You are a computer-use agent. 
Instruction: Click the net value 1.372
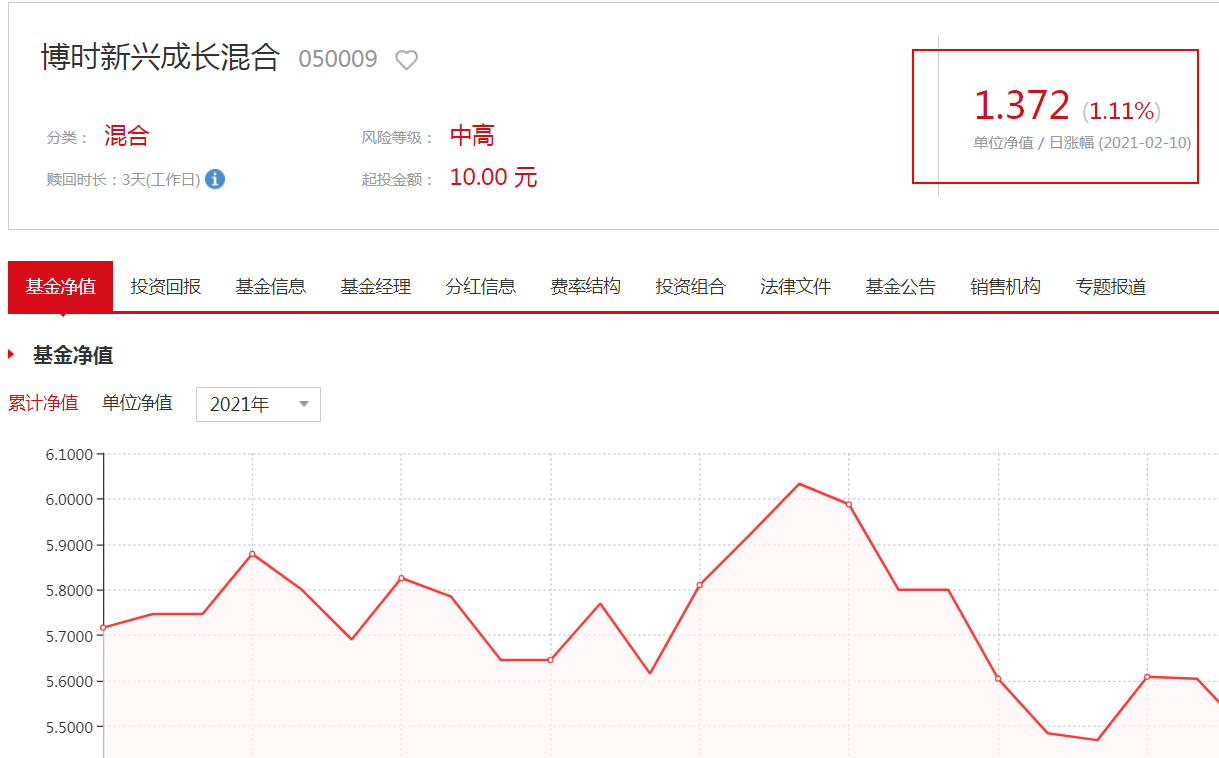click(x=1022, y=106)
